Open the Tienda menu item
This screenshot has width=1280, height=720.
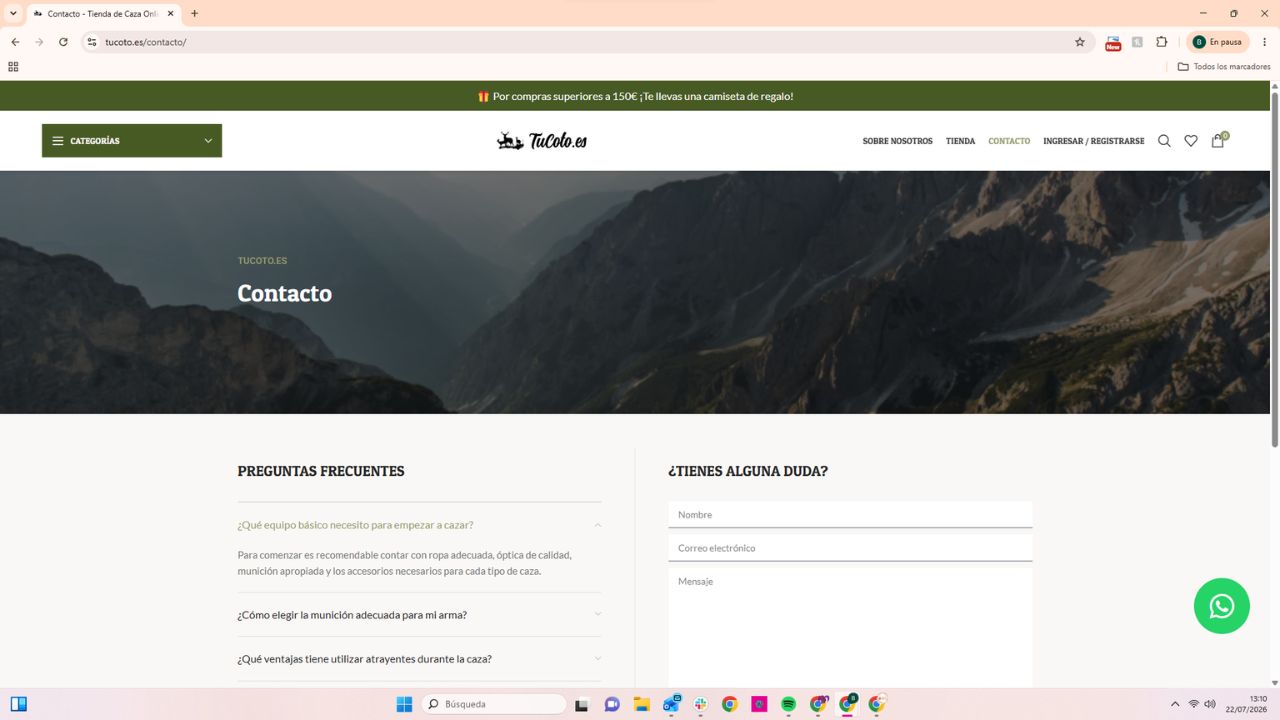(960, 141)
